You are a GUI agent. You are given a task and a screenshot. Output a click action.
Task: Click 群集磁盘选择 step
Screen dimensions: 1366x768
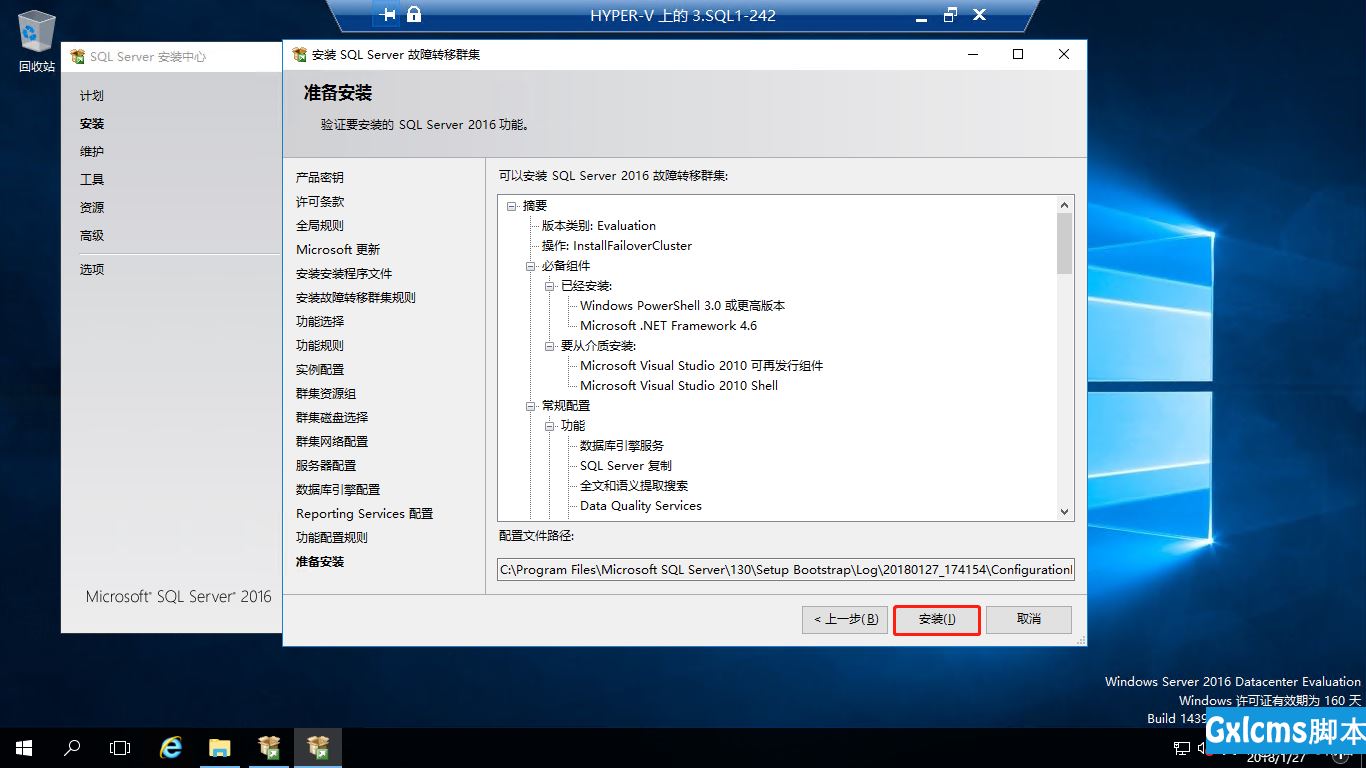click(332, 417)
